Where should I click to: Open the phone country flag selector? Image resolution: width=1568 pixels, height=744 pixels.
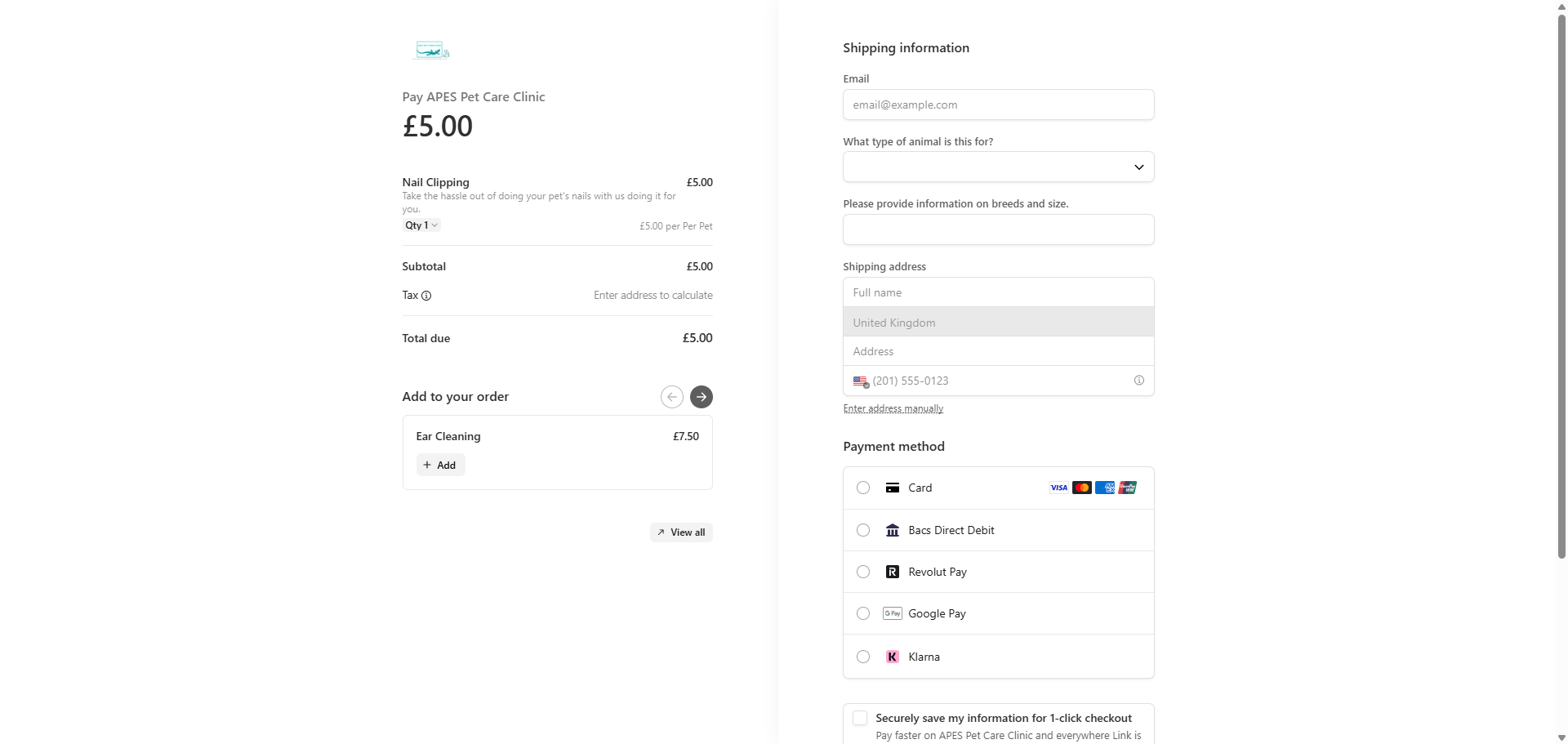click(861, 381)
